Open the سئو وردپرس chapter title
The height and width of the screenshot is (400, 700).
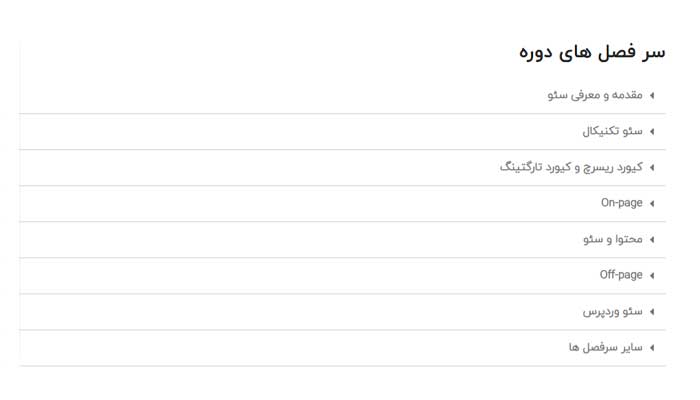(612, 311)
